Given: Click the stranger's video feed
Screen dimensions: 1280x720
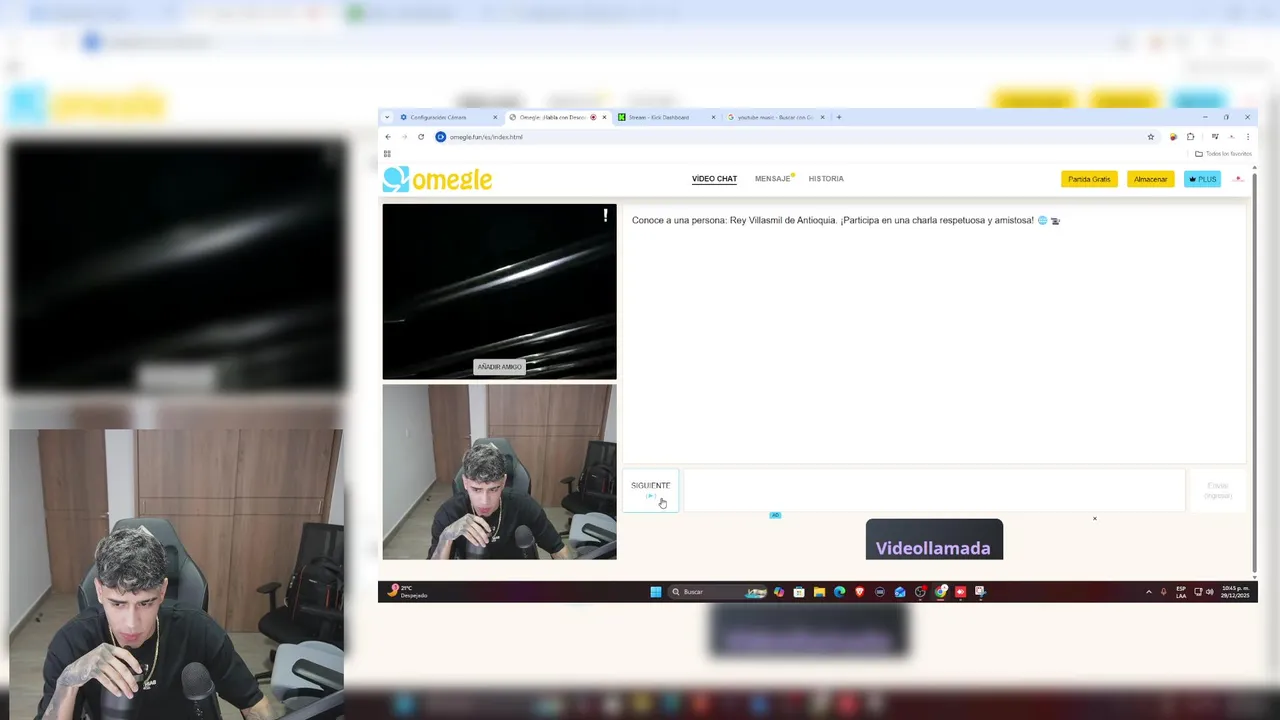Looking at the screenshot, I should pyautogui.click(x=499, y=291).
